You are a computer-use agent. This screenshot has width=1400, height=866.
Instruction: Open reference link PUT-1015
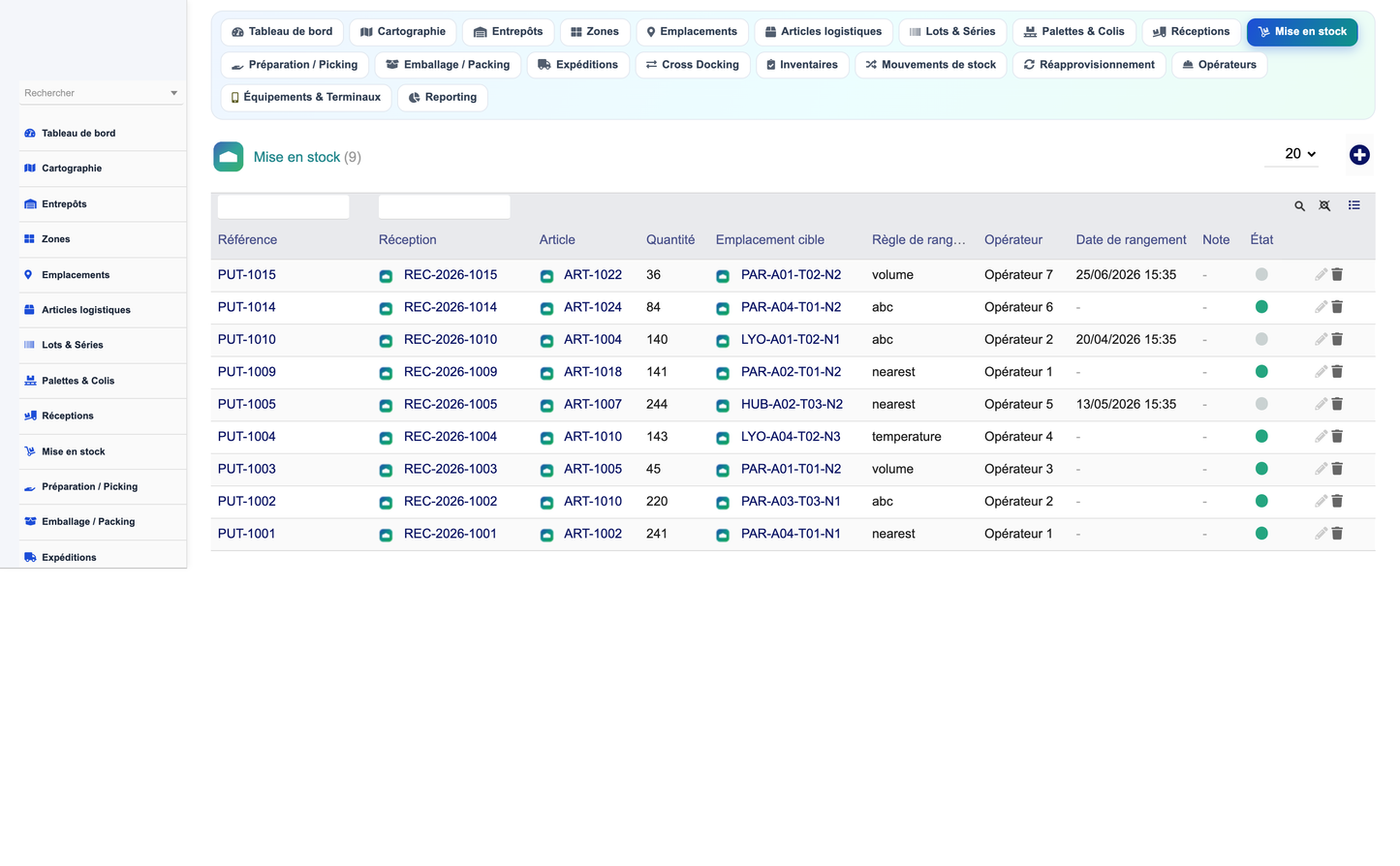coord(247,275)
